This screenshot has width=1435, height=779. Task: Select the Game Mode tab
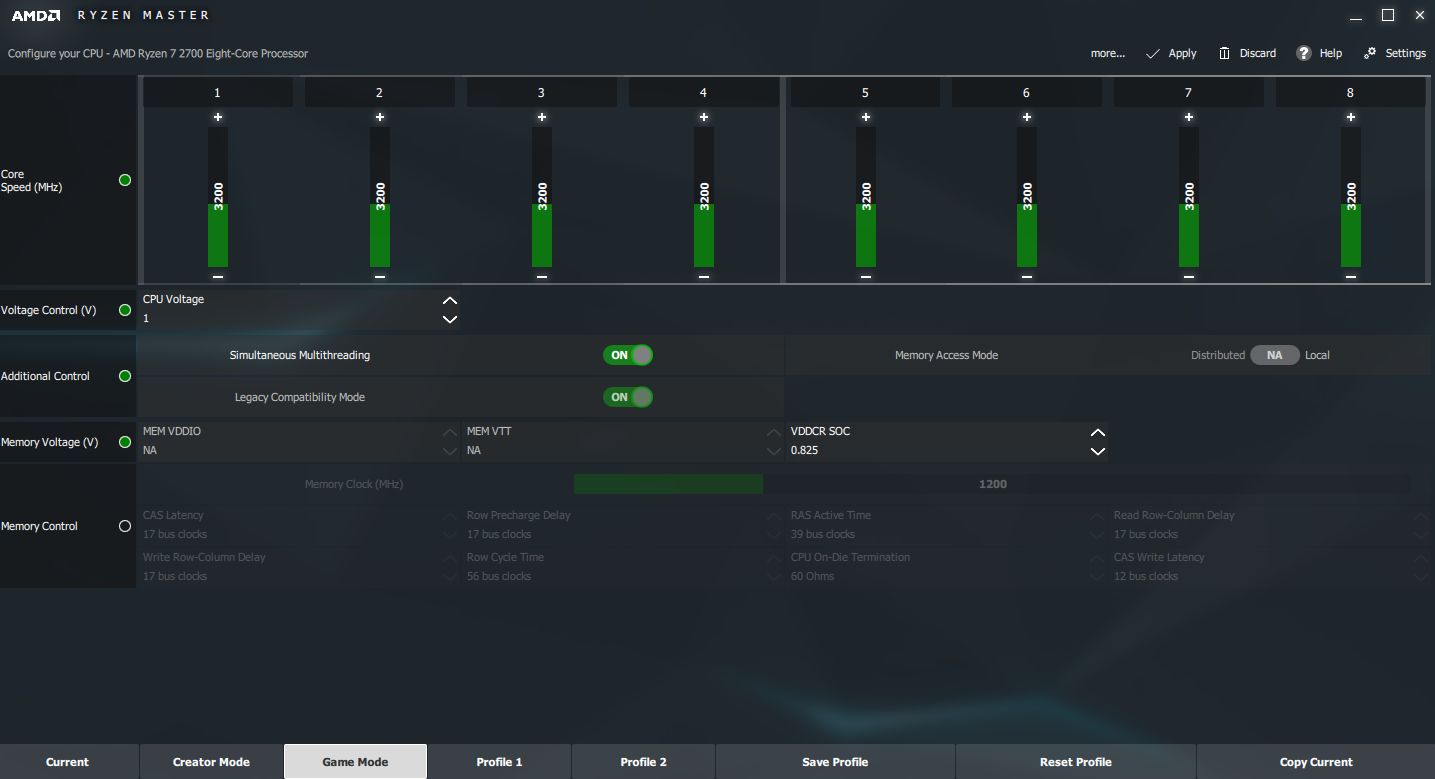pos(355,762)
